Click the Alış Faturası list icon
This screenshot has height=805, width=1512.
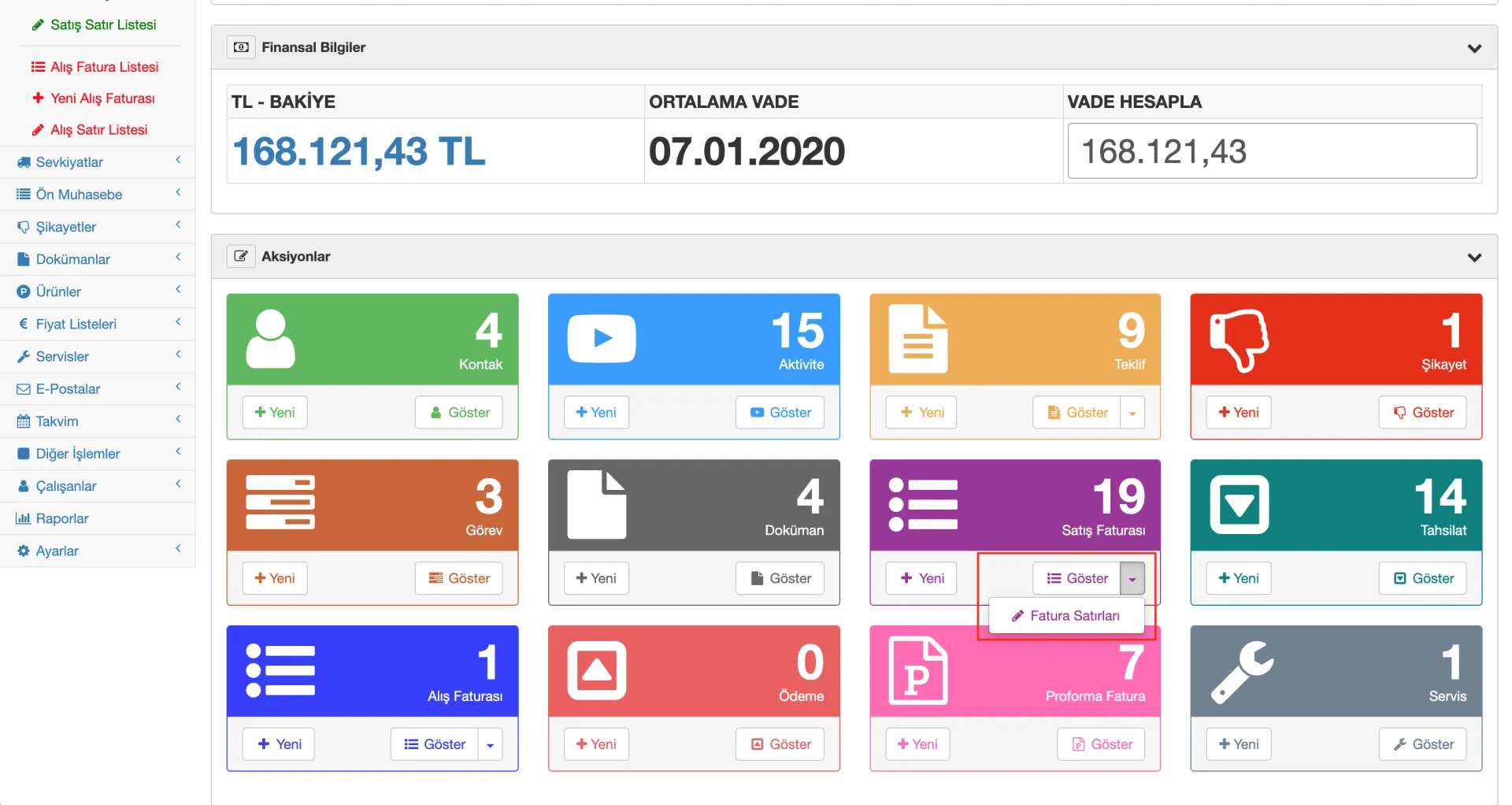pos(280,670)
